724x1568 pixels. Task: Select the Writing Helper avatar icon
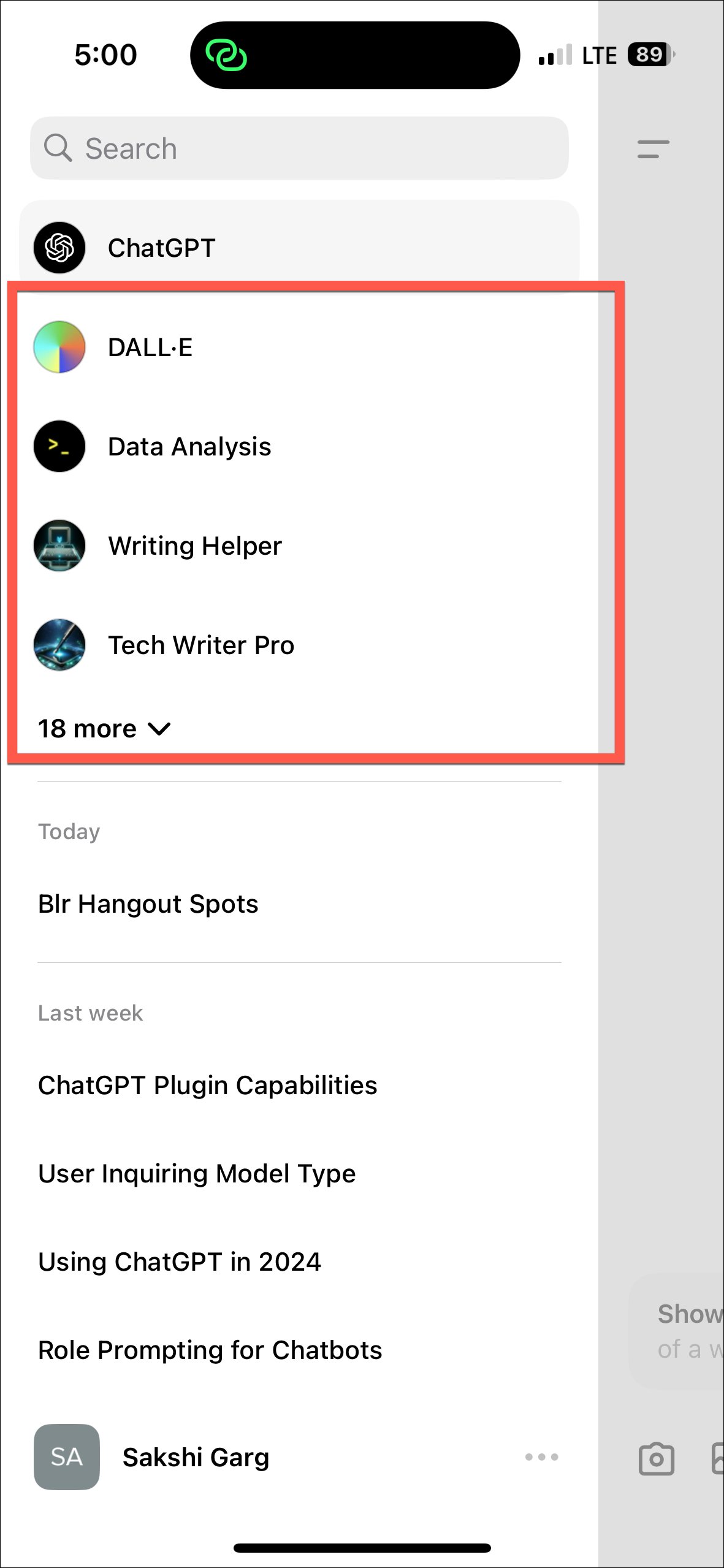pos(59,546)
